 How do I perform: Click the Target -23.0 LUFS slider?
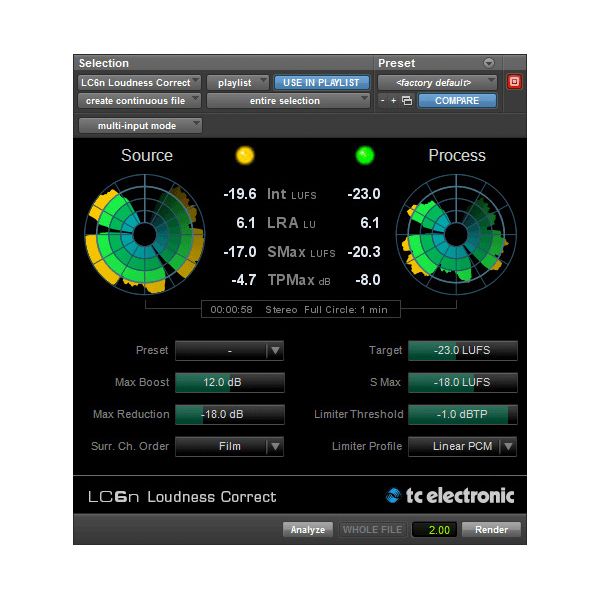(463, 351)
